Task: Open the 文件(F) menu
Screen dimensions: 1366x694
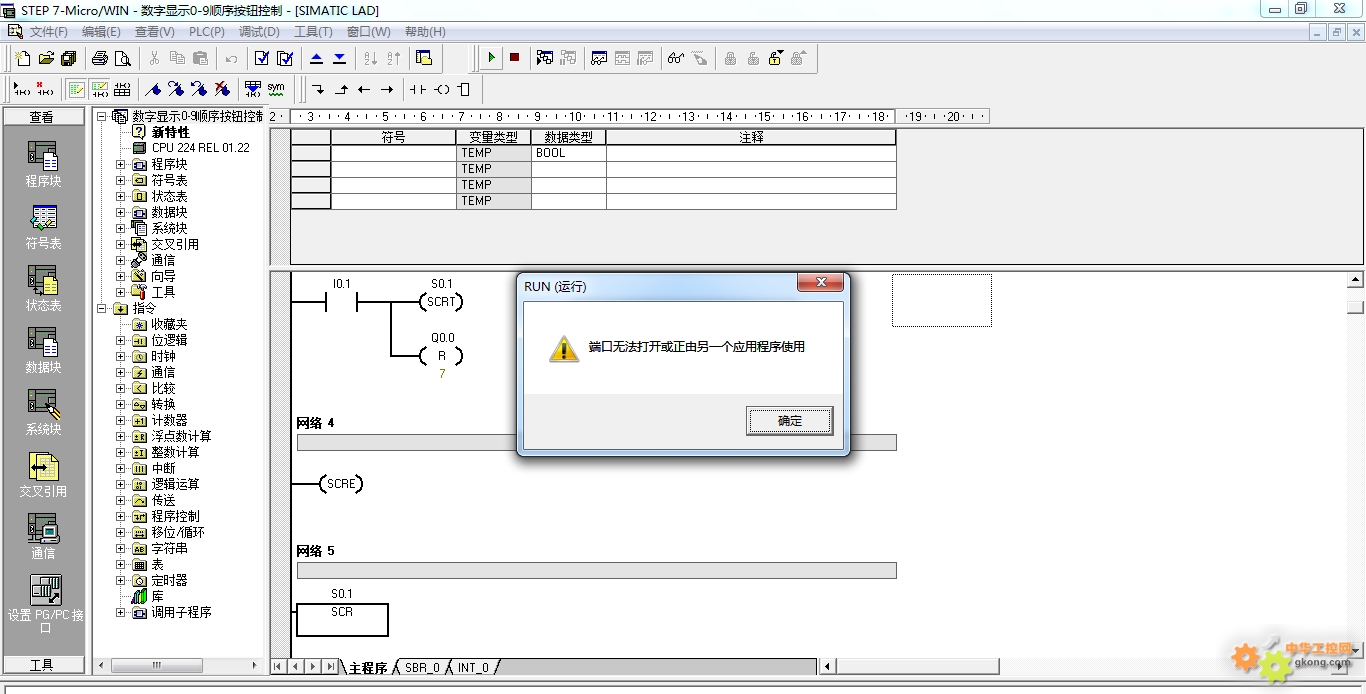Action: click(x=49, y=32)
